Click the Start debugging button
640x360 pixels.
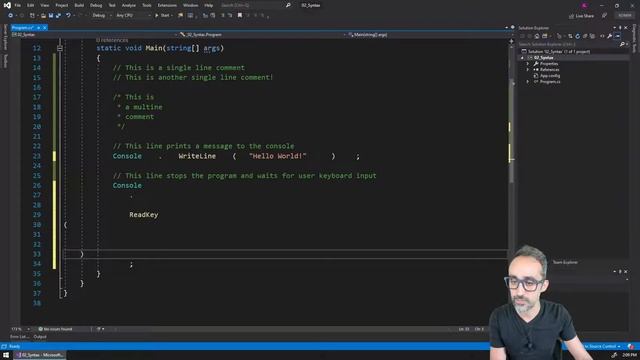coord(162,16)
